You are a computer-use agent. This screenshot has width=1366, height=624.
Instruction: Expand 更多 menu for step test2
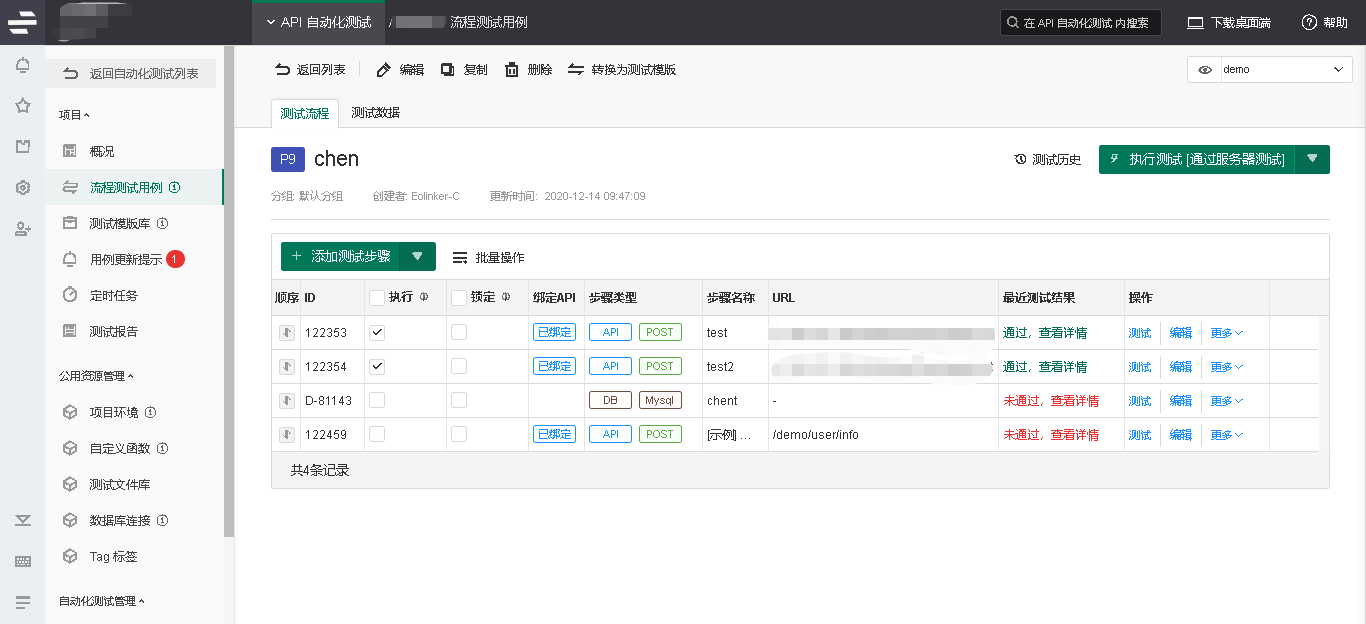1226,367
